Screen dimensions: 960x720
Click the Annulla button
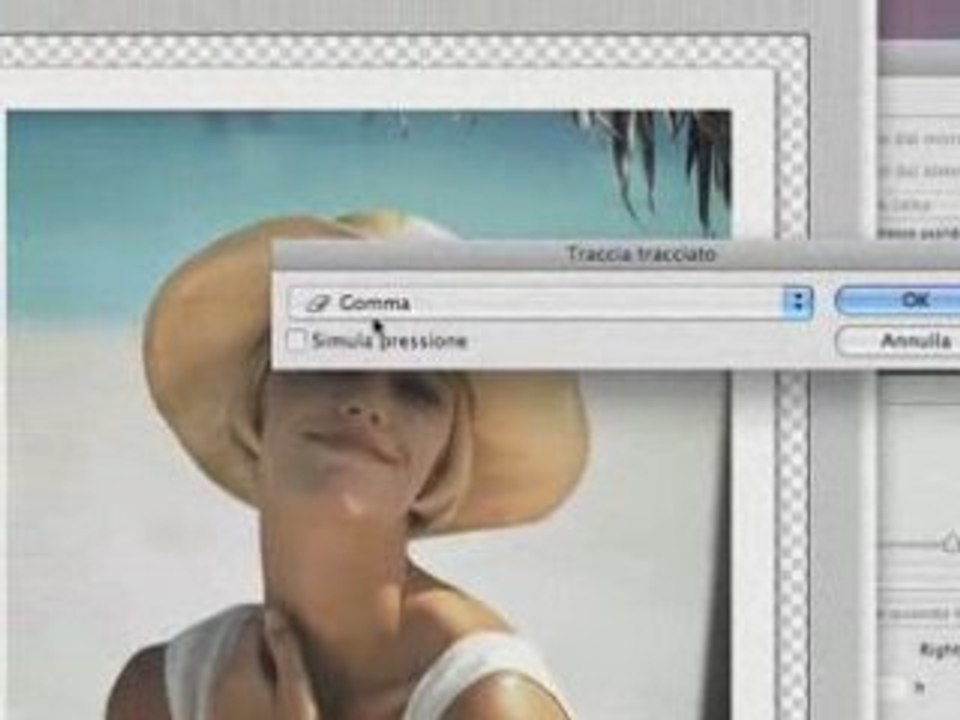point(899,340)
